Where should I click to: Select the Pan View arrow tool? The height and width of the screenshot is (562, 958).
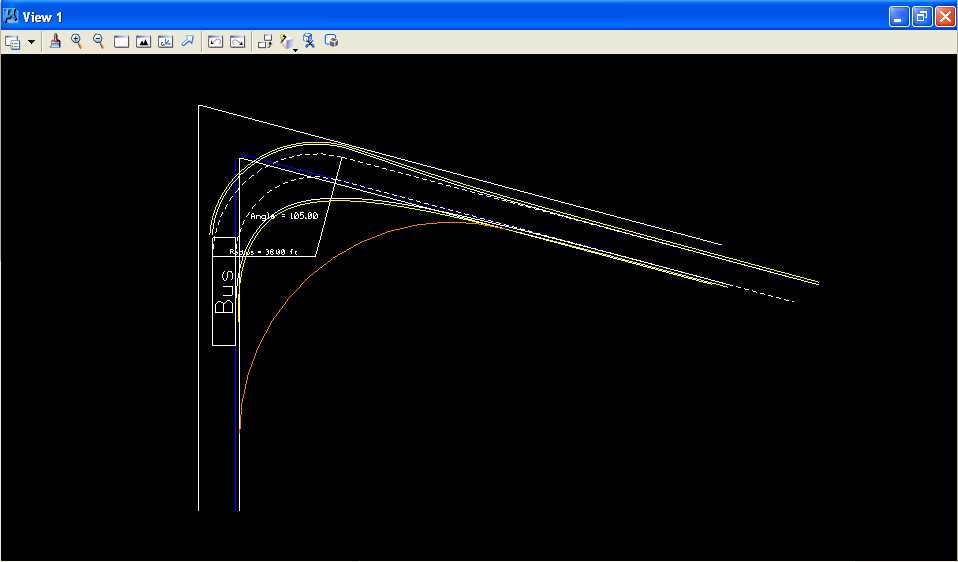[x=187, y=41]
